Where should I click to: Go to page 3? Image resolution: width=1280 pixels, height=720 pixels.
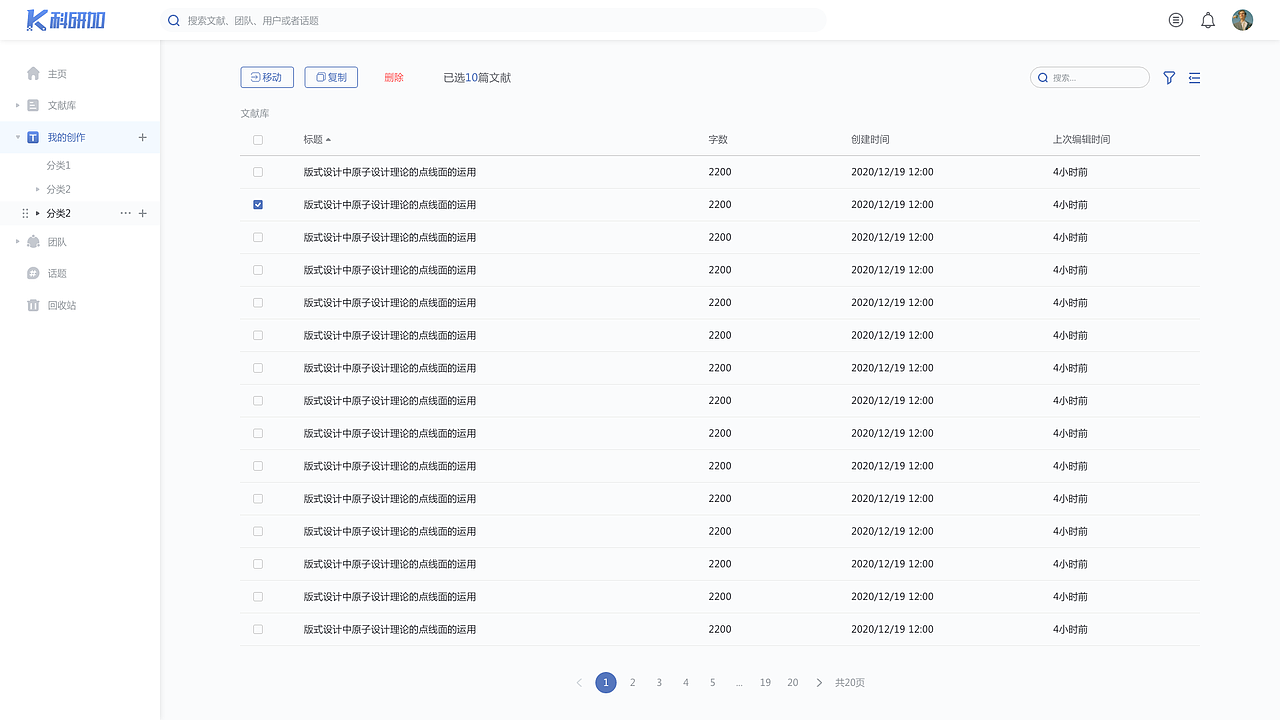[x=659, y=683]
